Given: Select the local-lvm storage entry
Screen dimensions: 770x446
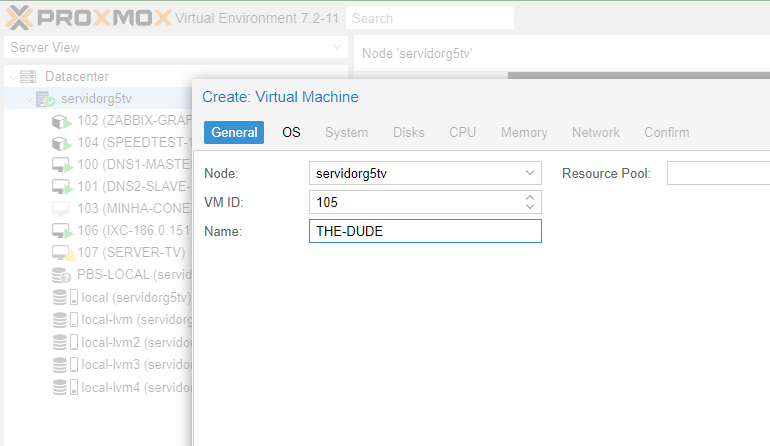Looking at the screenshot, I should [136, 319].
